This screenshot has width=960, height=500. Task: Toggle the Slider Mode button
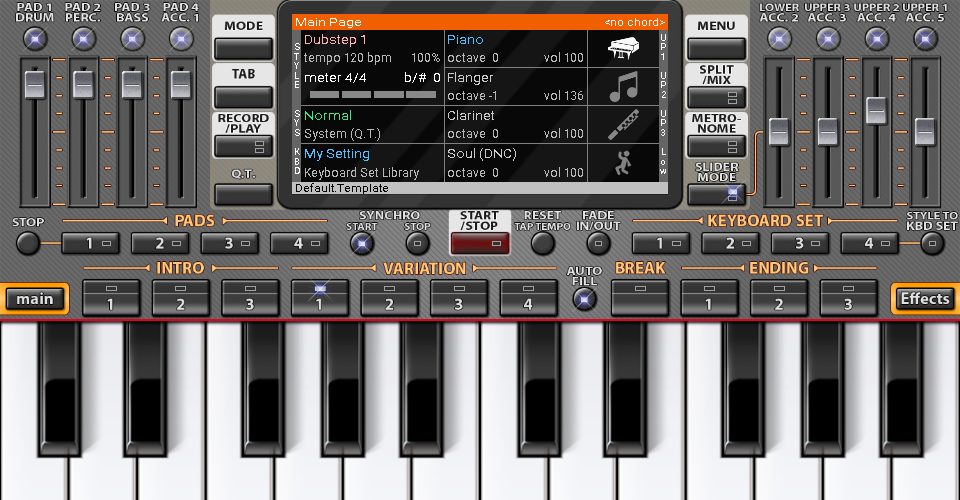click(x=716, y=195)
